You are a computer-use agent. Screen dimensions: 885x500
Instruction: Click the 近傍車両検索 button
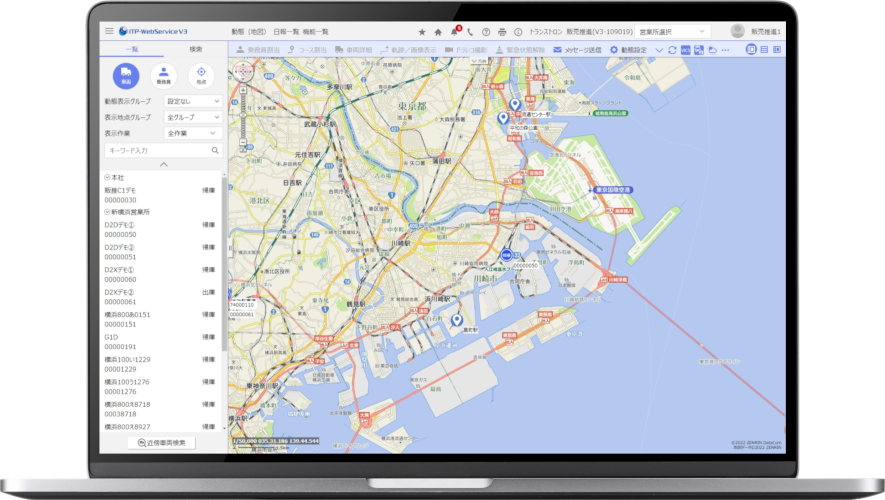[x=164, y=442]
